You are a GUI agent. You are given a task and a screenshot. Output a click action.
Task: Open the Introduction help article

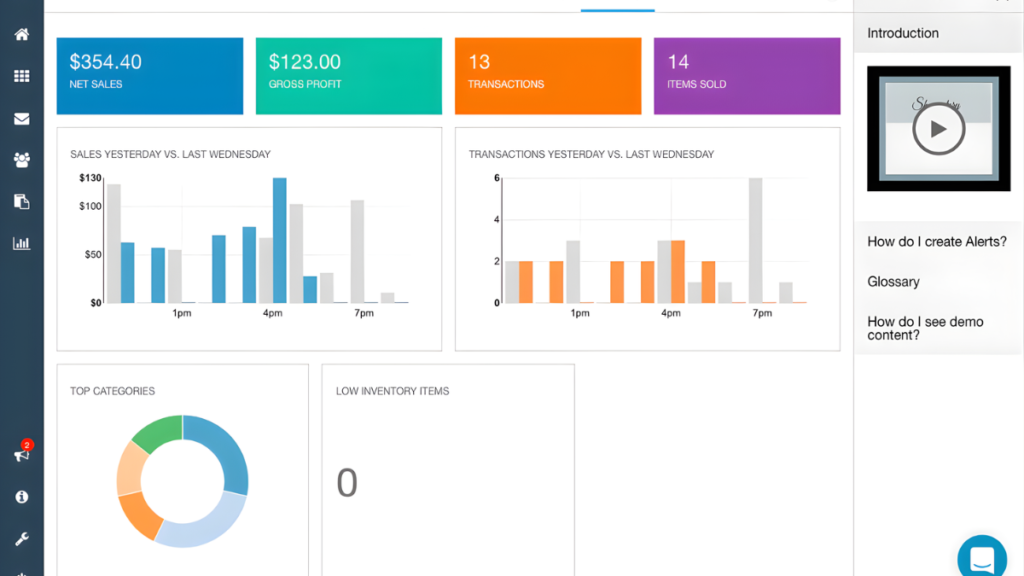coord(902,33)
